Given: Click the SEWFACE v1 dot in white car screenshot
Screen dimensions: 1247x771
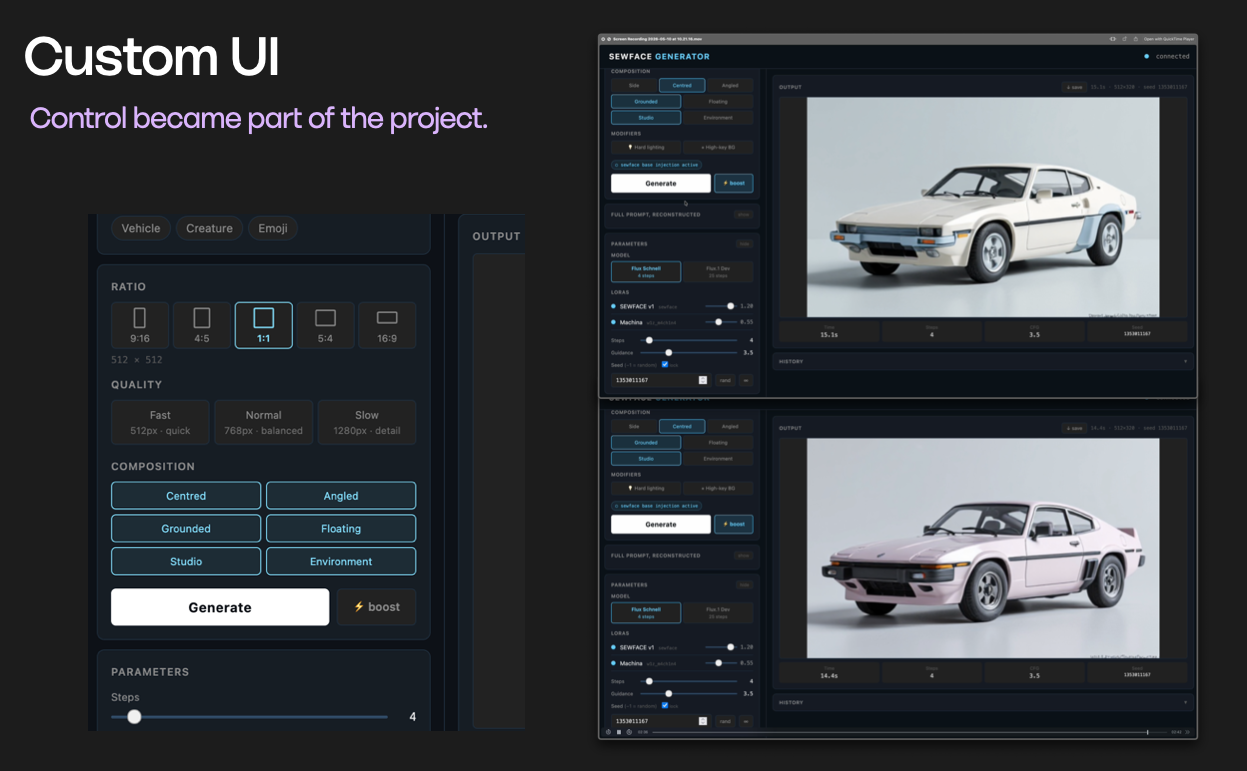Looking at the screenshot, I should [x=613, y=307].
